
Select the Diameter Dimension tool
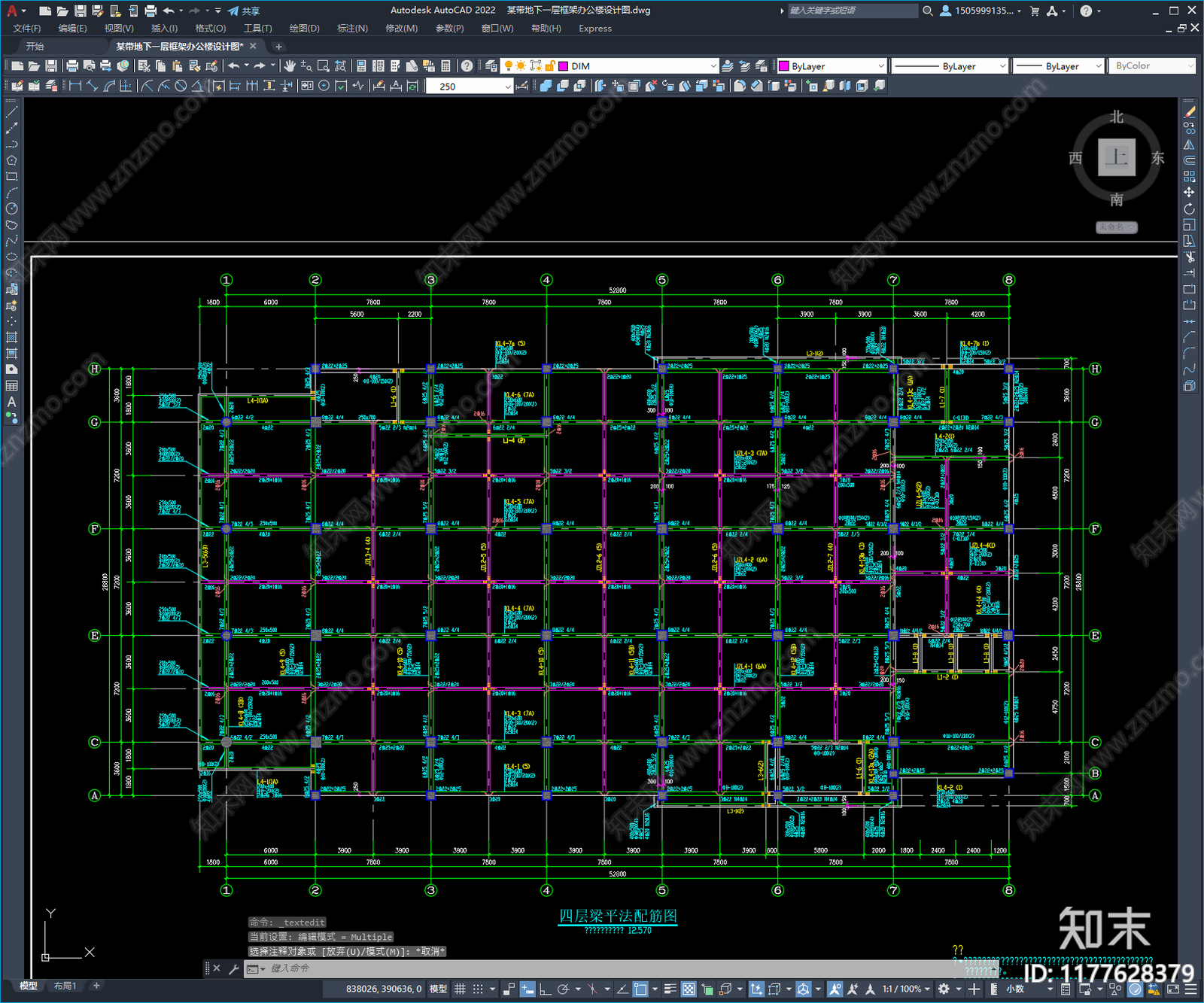click(x=181, y=86)
